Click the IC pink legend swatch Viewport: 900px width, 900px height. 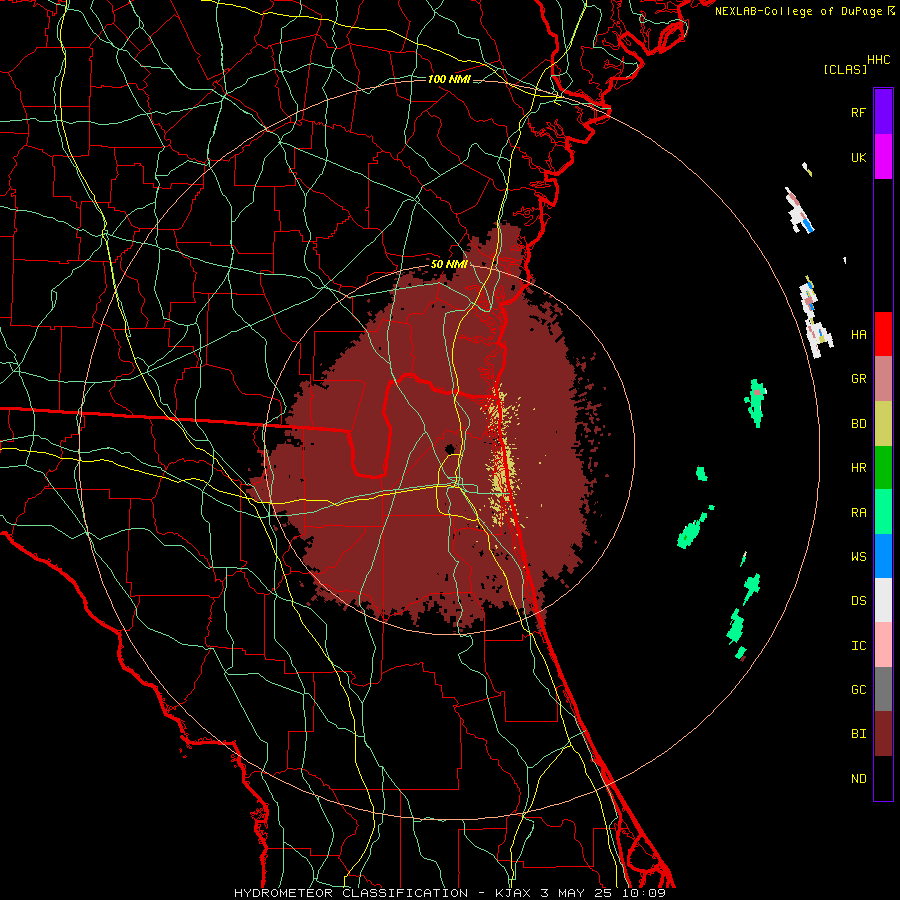[x=883, y=645]
